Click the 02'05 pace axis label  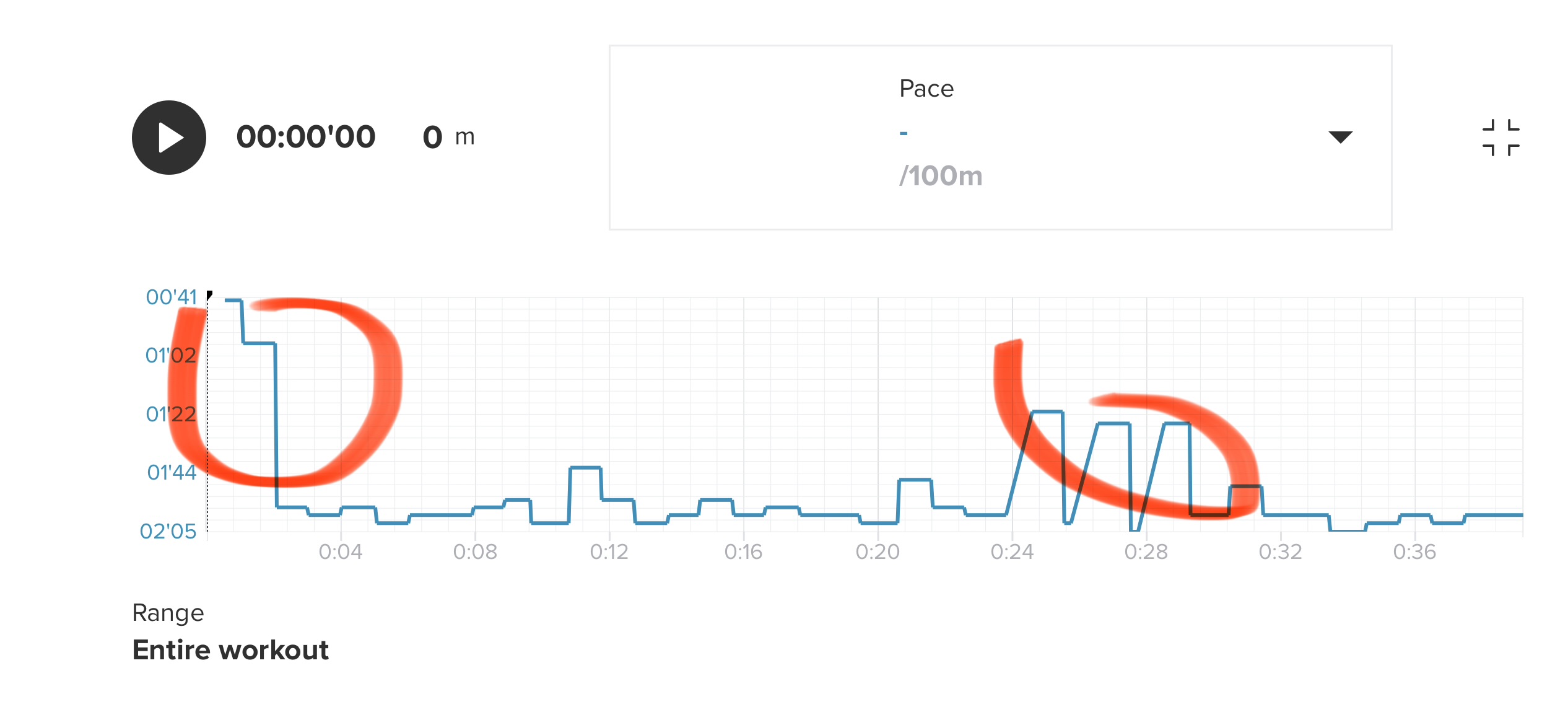pyautogui.click(x=168, y=531)
